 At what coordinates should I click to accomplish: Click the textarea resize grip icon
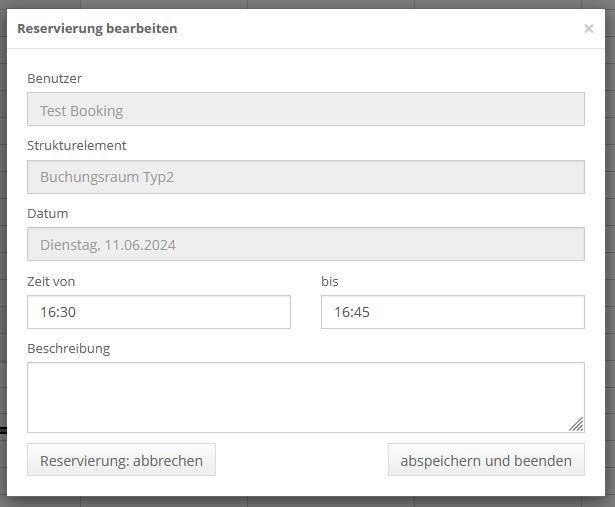[x=576, y=424]
